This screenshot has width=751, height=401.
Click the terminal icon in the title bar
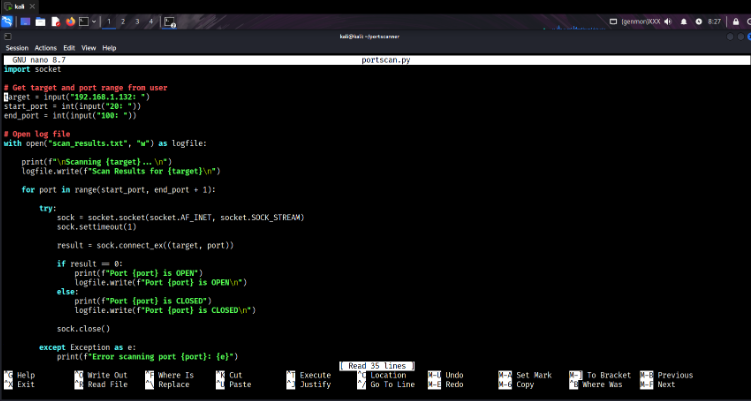[7, 36]
